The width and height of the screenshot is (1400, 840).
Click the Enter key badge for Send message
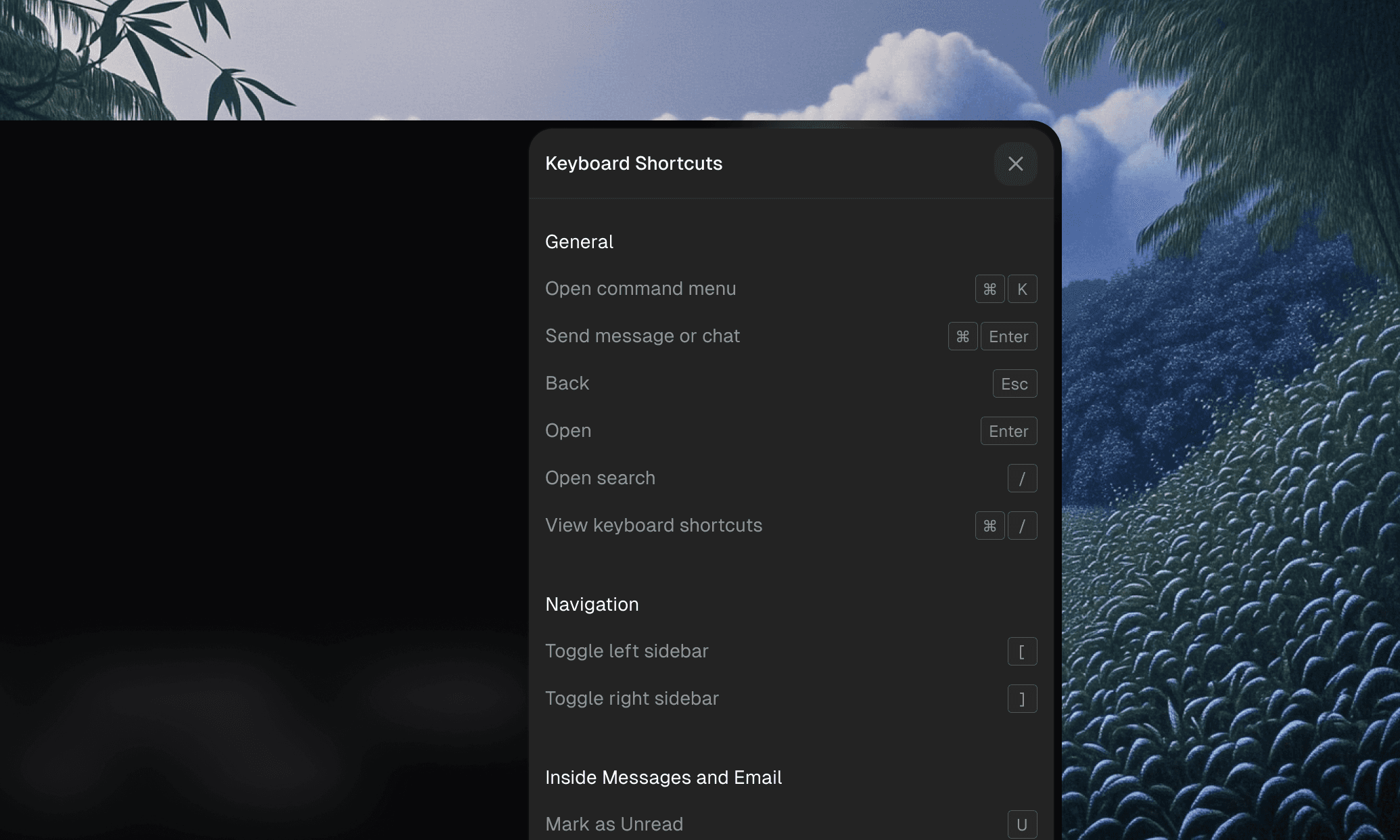(x=1008, y=336)
